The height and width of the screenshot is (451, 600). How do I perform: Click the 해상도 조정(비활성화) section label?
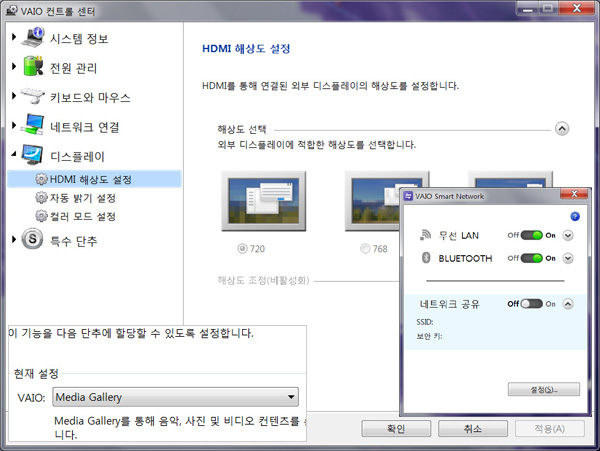(x=263, y=280)
